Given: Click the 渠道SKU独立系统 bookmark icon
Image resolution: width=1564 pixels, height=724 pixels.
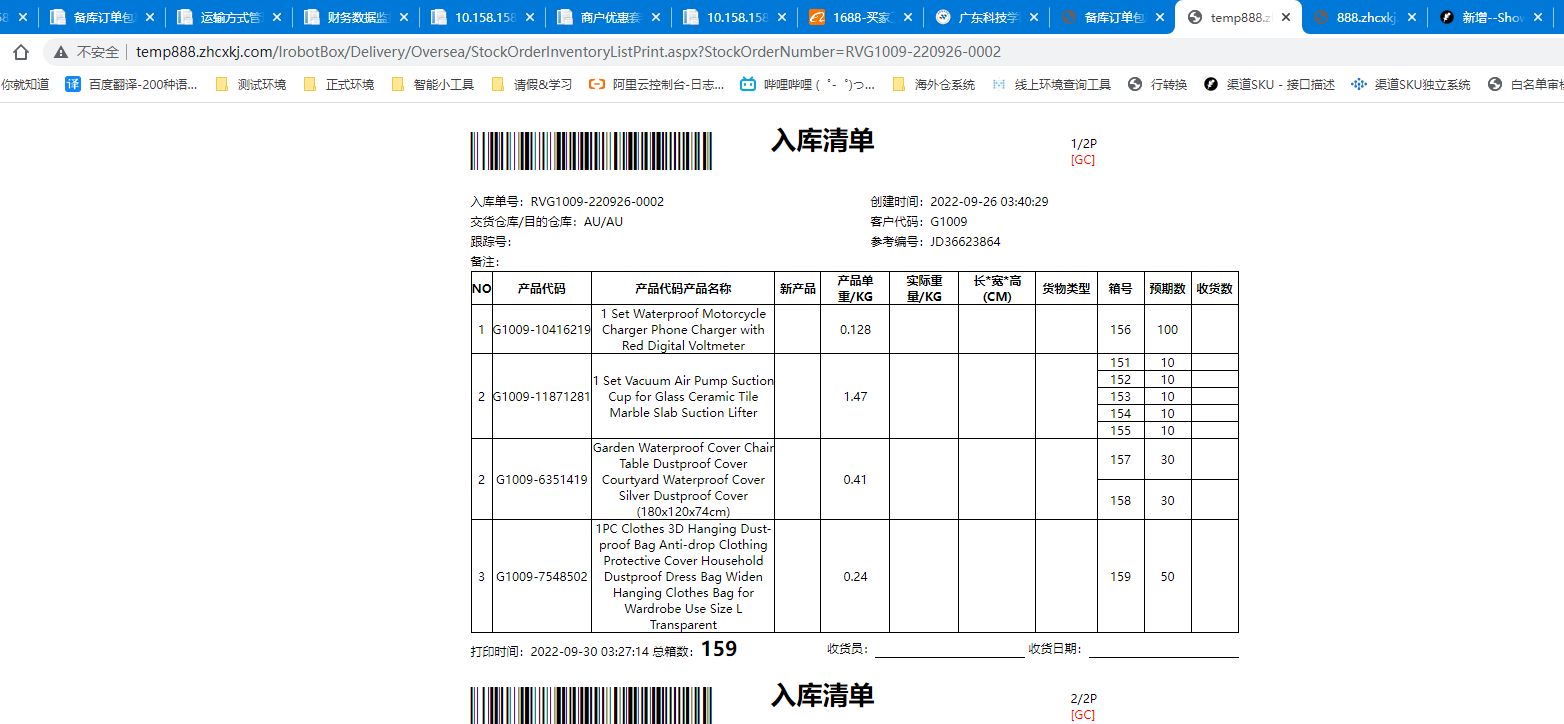Looking at the screenshot, I should pos(1359,84).
